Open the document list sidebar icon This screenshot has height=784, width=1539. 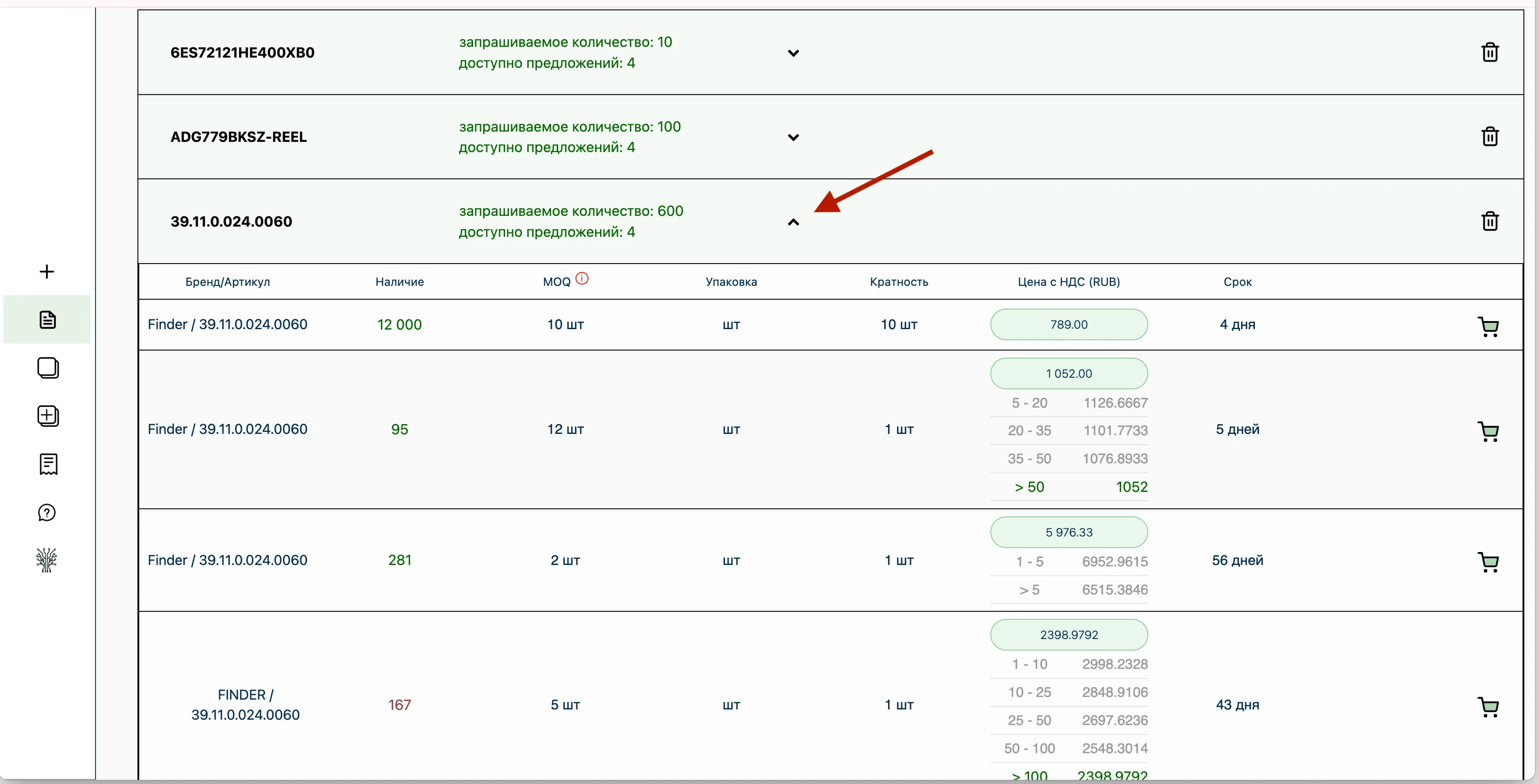tap(47, 319)
